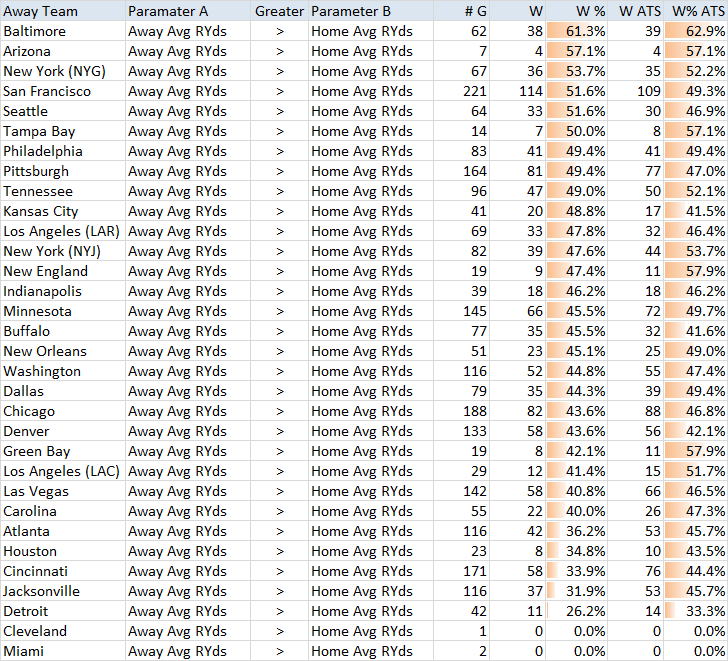The height and width of the screenshot is (661, 728).
Task: Select the 'Greater' column header
Action: (x=280, y=11)
